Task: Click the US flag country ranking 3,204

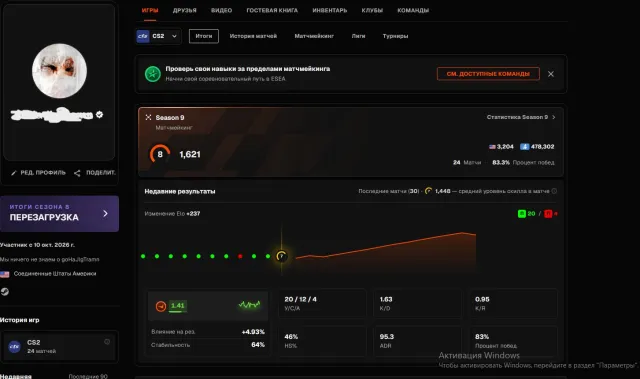Action: (x=501, y=146)
